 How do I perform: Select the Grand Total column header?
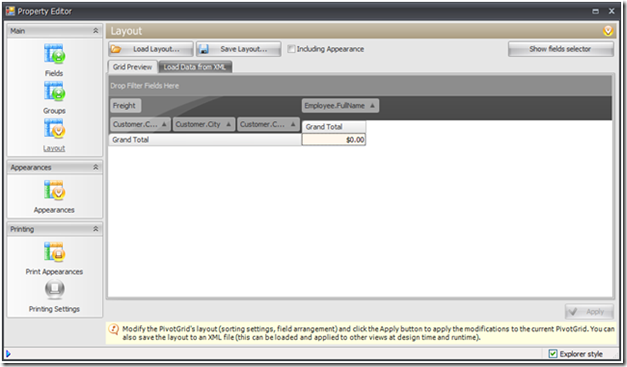[334, 127]
